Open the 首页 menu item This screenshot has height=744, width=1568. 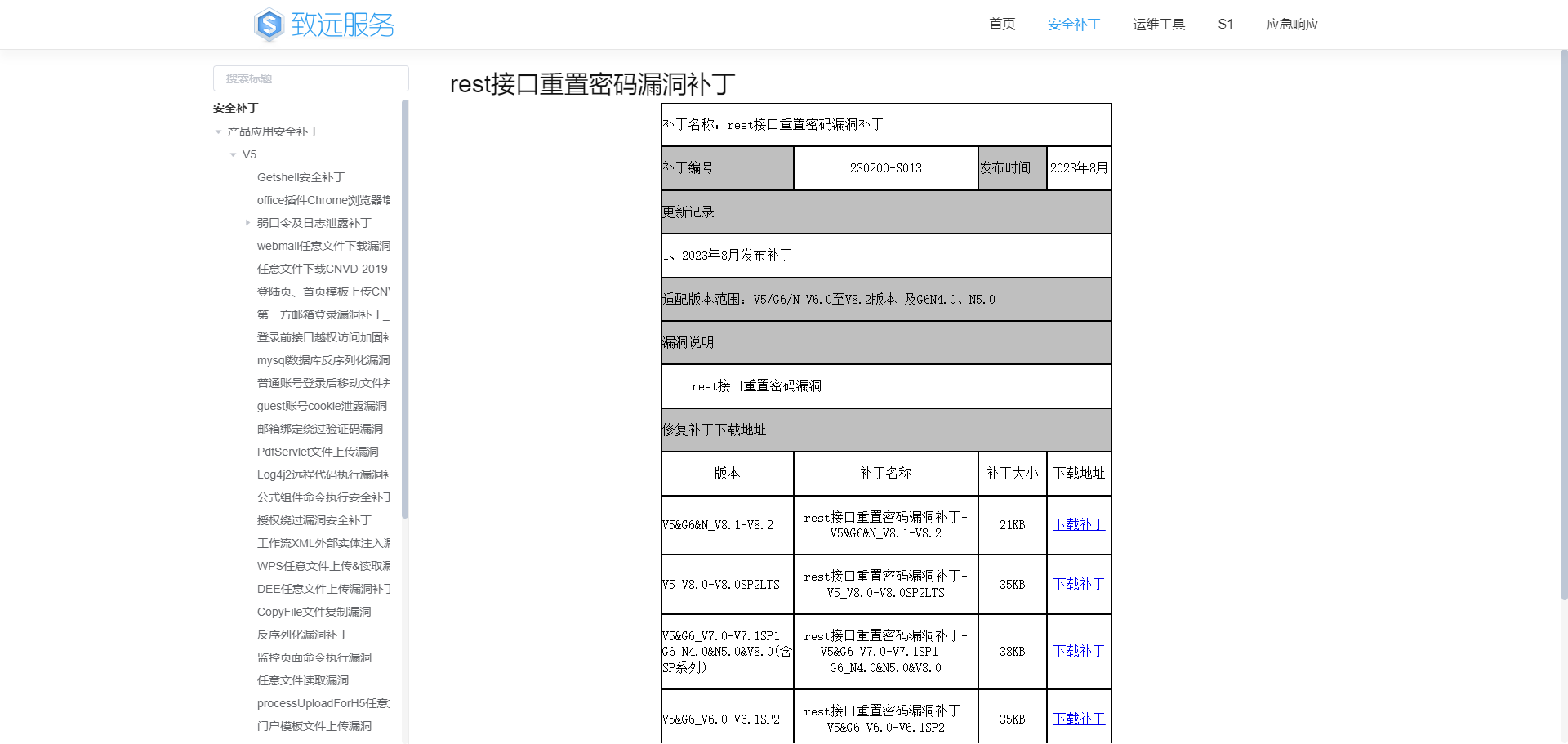pos(1001,25)
